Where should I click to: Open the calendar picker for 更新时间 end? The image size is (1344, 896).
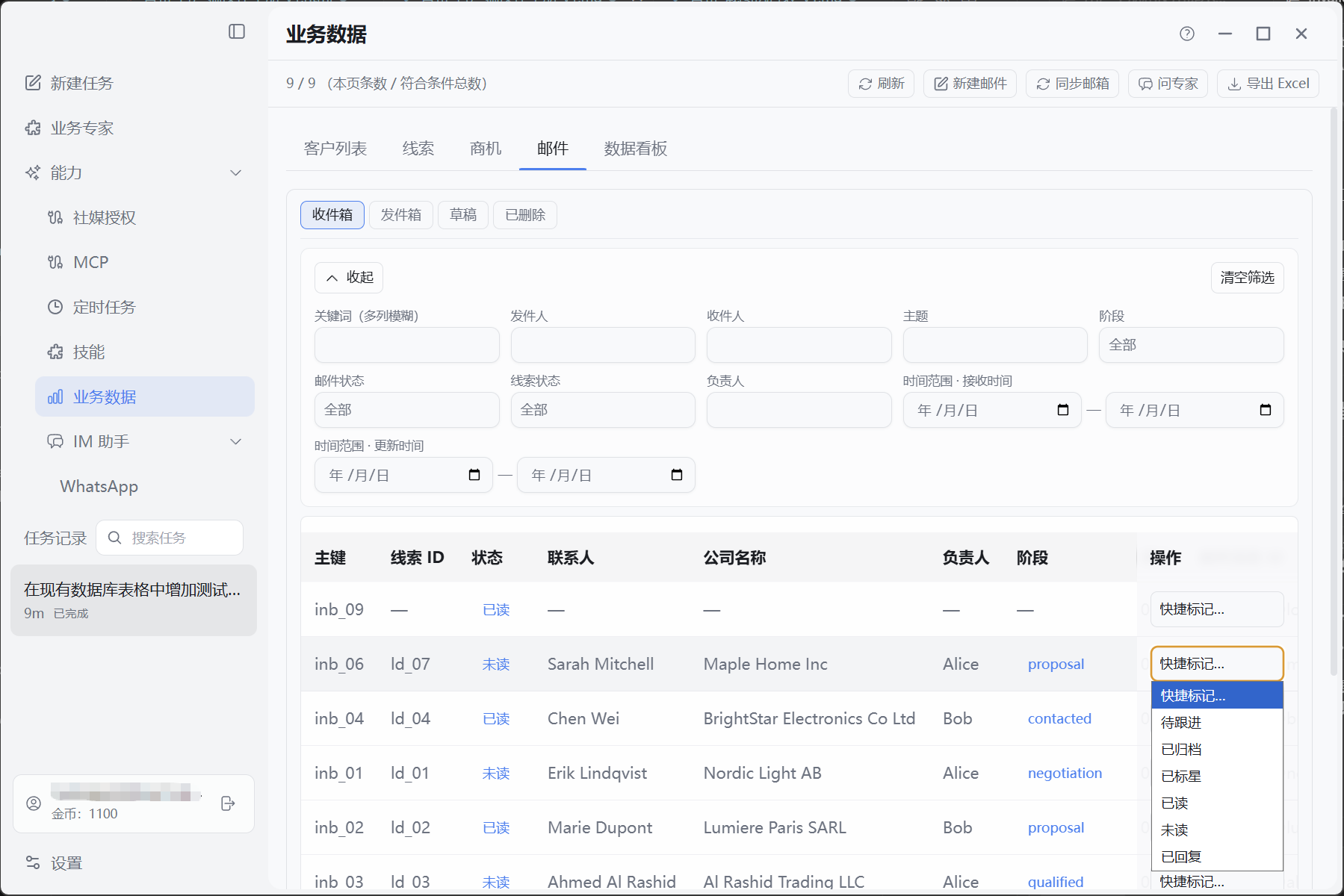pyautogui.click(x=677, y=475)
